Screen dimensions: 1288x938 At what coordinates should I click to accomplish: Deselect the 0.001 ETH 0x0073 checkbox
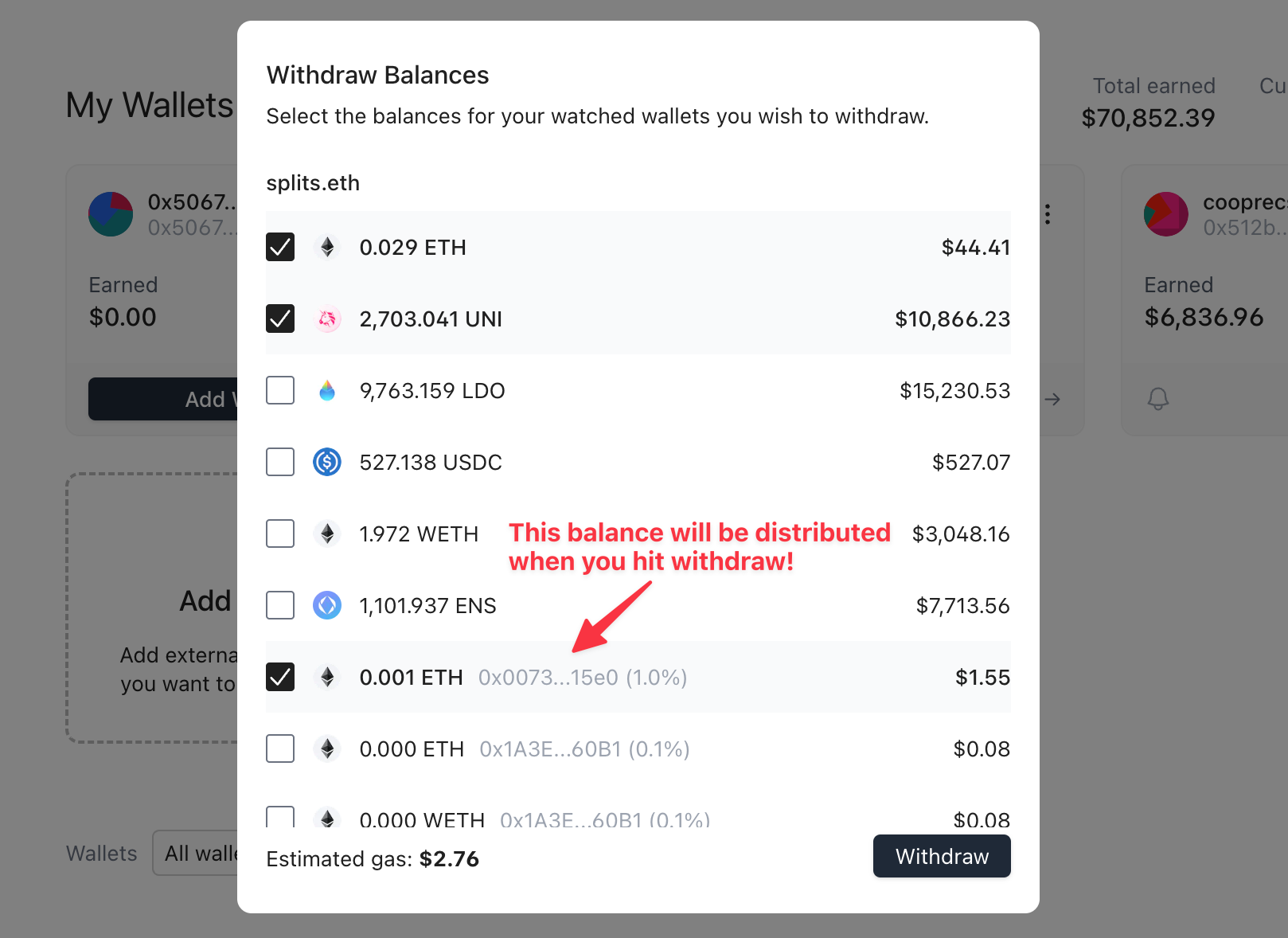(280, 677)
